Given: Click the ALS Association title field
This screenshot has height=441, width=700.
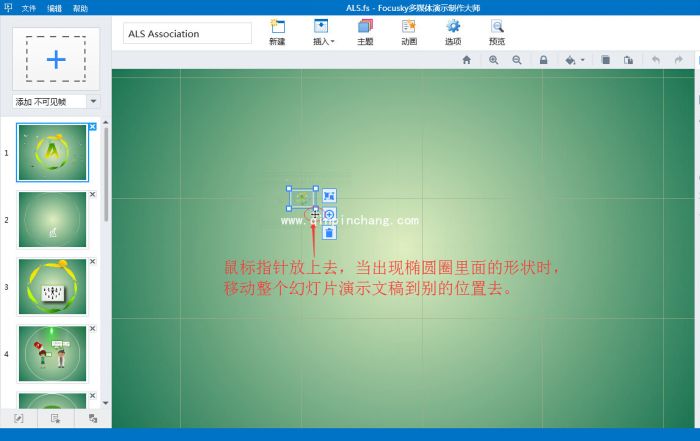Looking at the screenshot, I should click(x=187, y=33).
